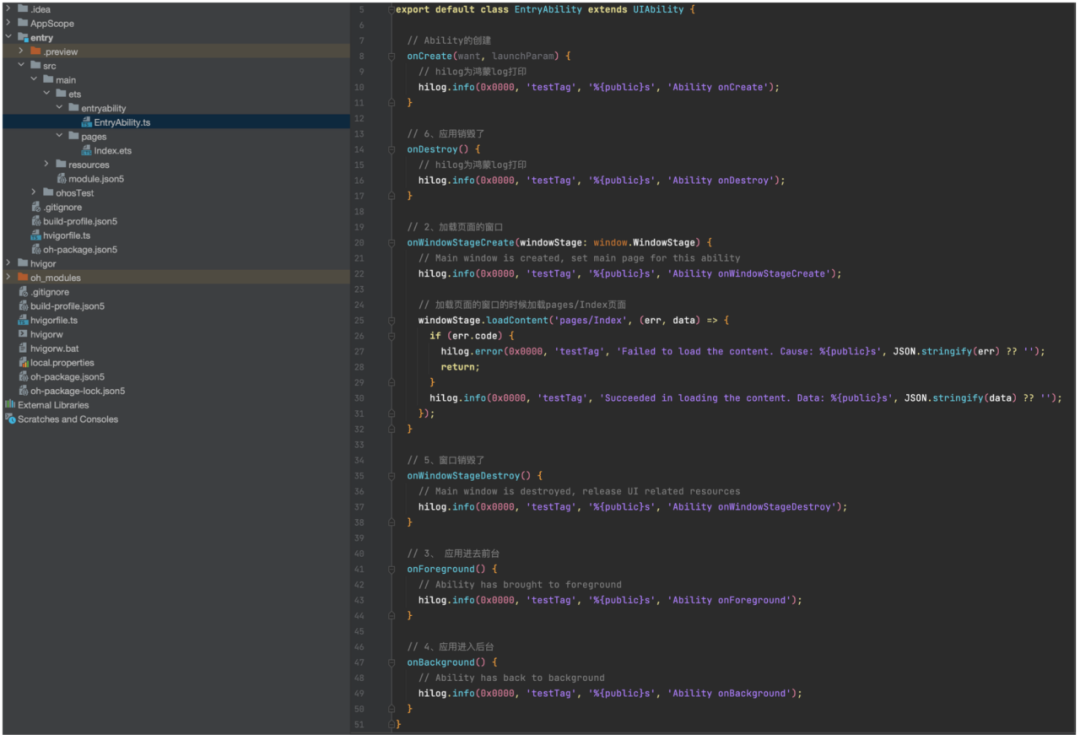
Task: Click the onDestroy method name
Action: pos(432,149)
